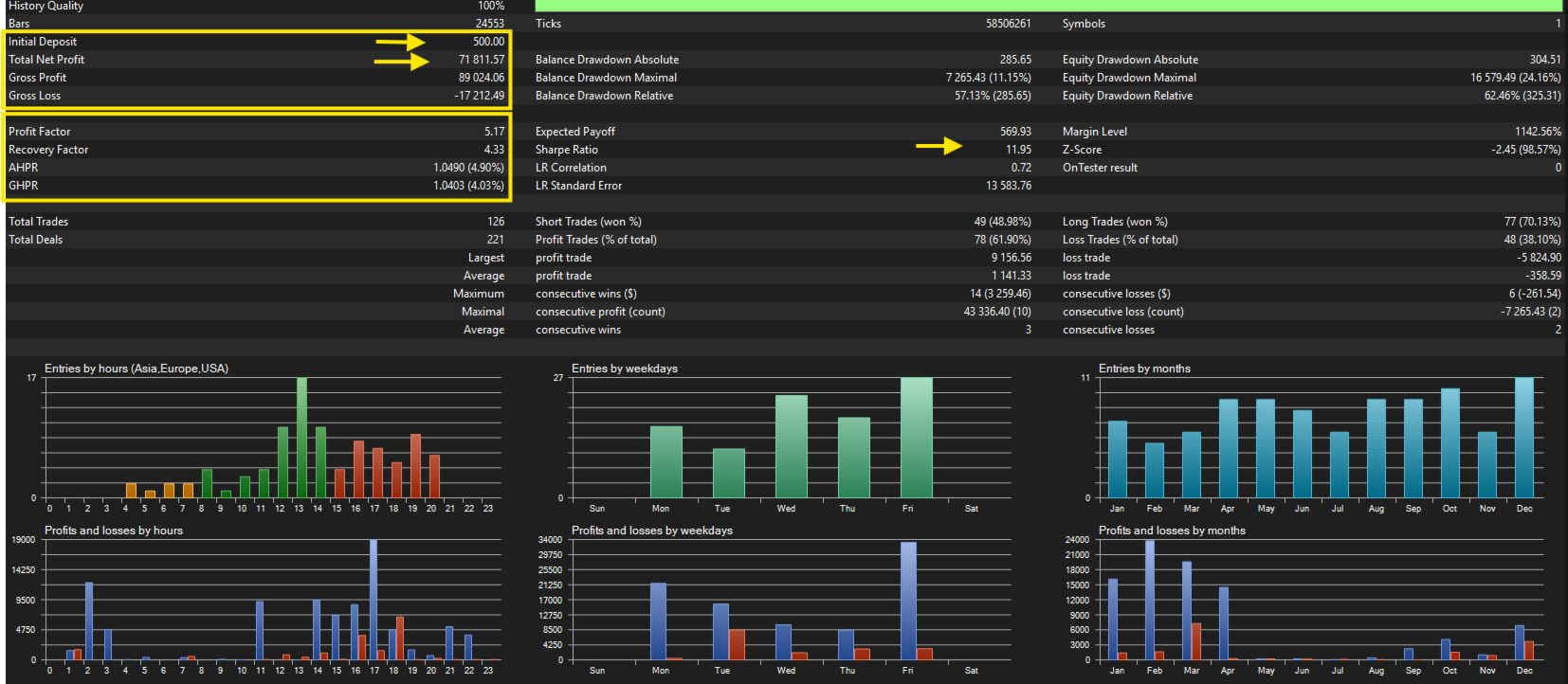Click the Z-Score value
The width and height of the screenshot is (1568, 684).
point(1525,150)
